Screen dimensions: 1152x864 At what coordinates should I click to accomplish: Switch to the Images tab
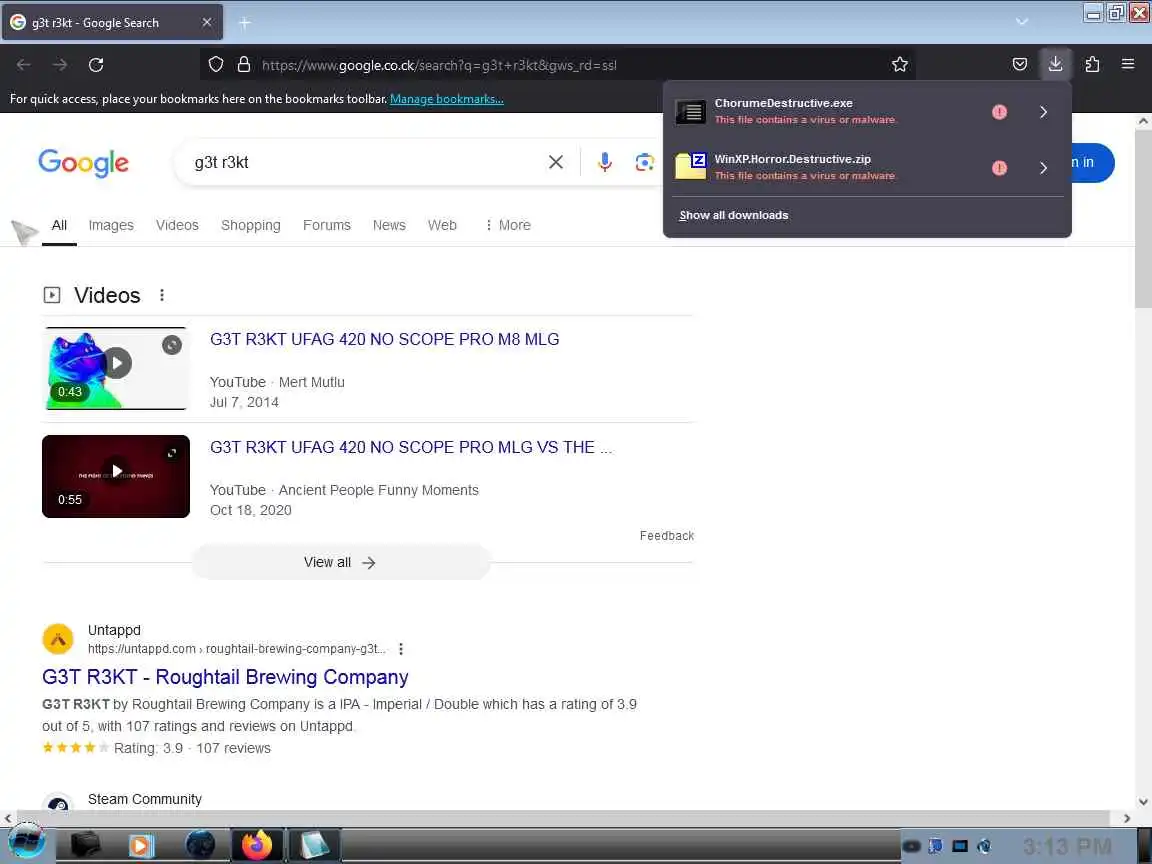111,225
